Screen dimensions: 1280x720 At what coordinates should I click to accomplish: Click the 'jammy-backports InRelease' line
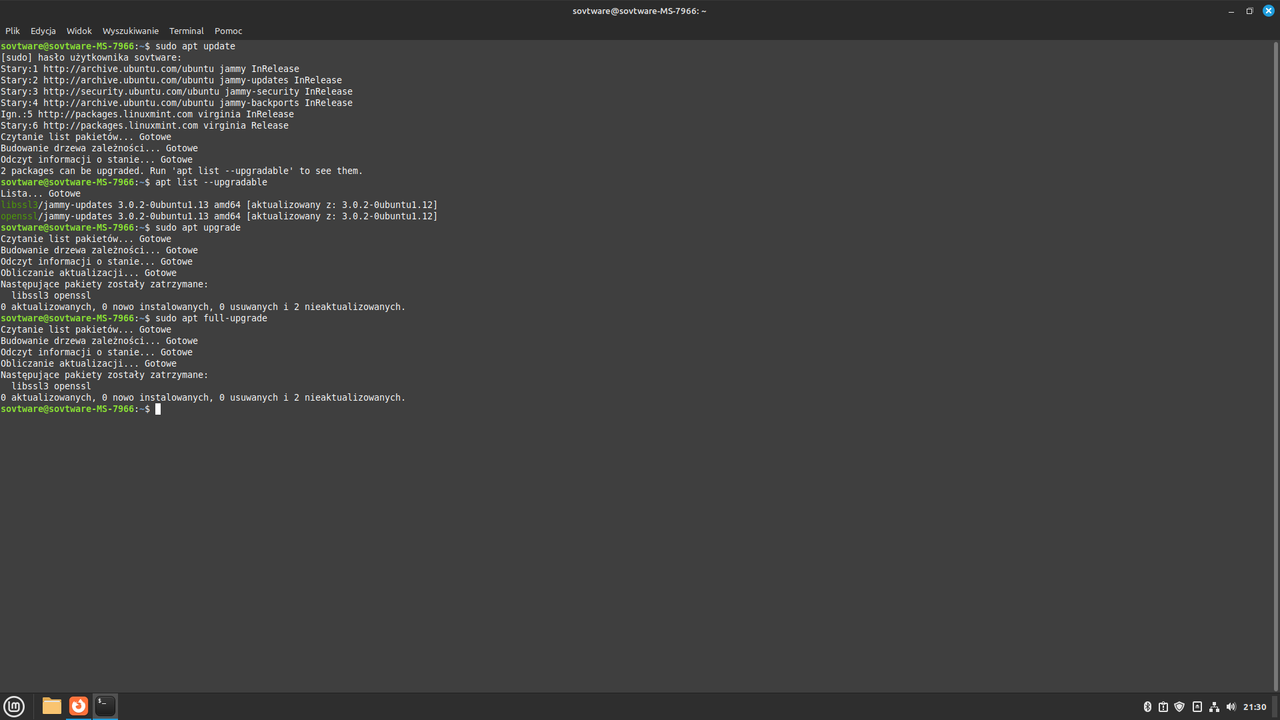point(176,103)
